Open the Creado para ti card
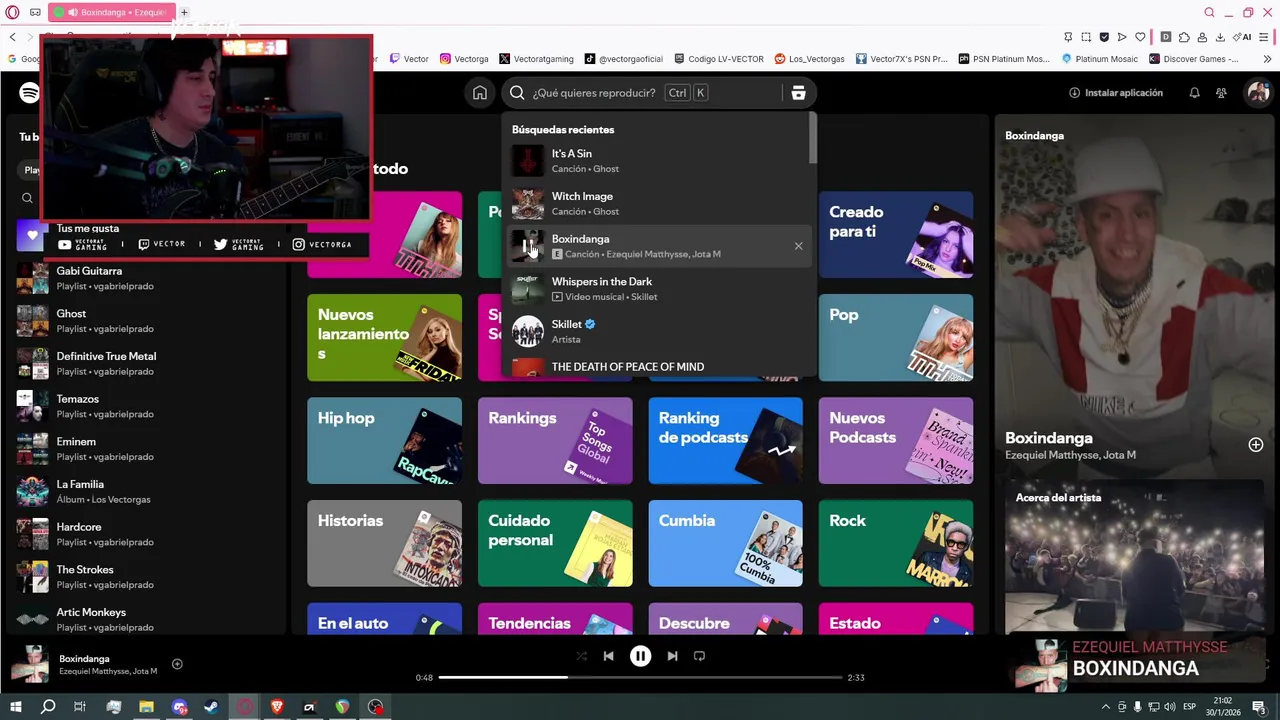Viewport: 1280px width, 720px height. coord(896,234)
